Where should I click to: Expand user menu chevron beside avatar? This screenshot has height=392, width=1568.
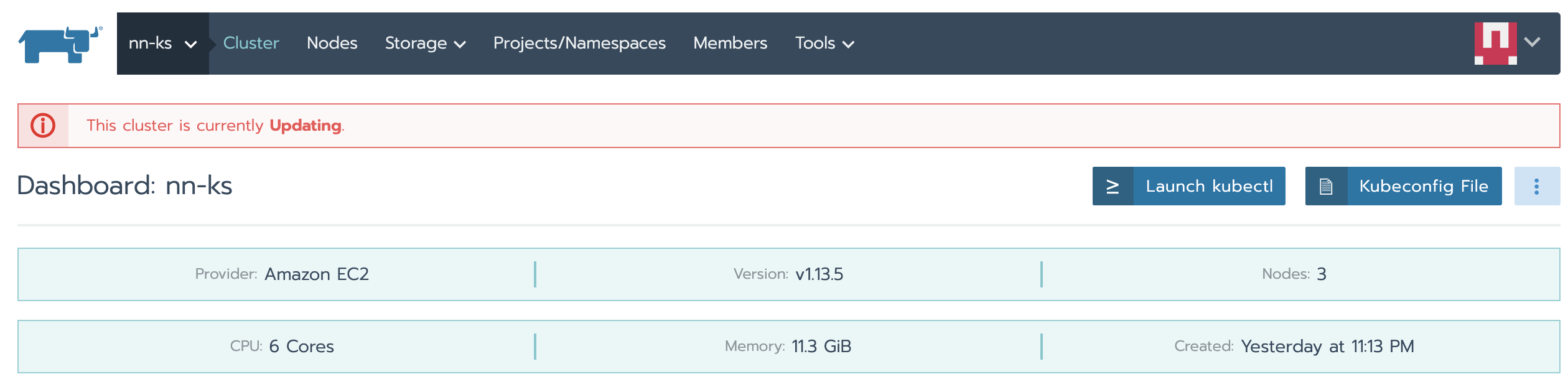tap(1533, 42)
